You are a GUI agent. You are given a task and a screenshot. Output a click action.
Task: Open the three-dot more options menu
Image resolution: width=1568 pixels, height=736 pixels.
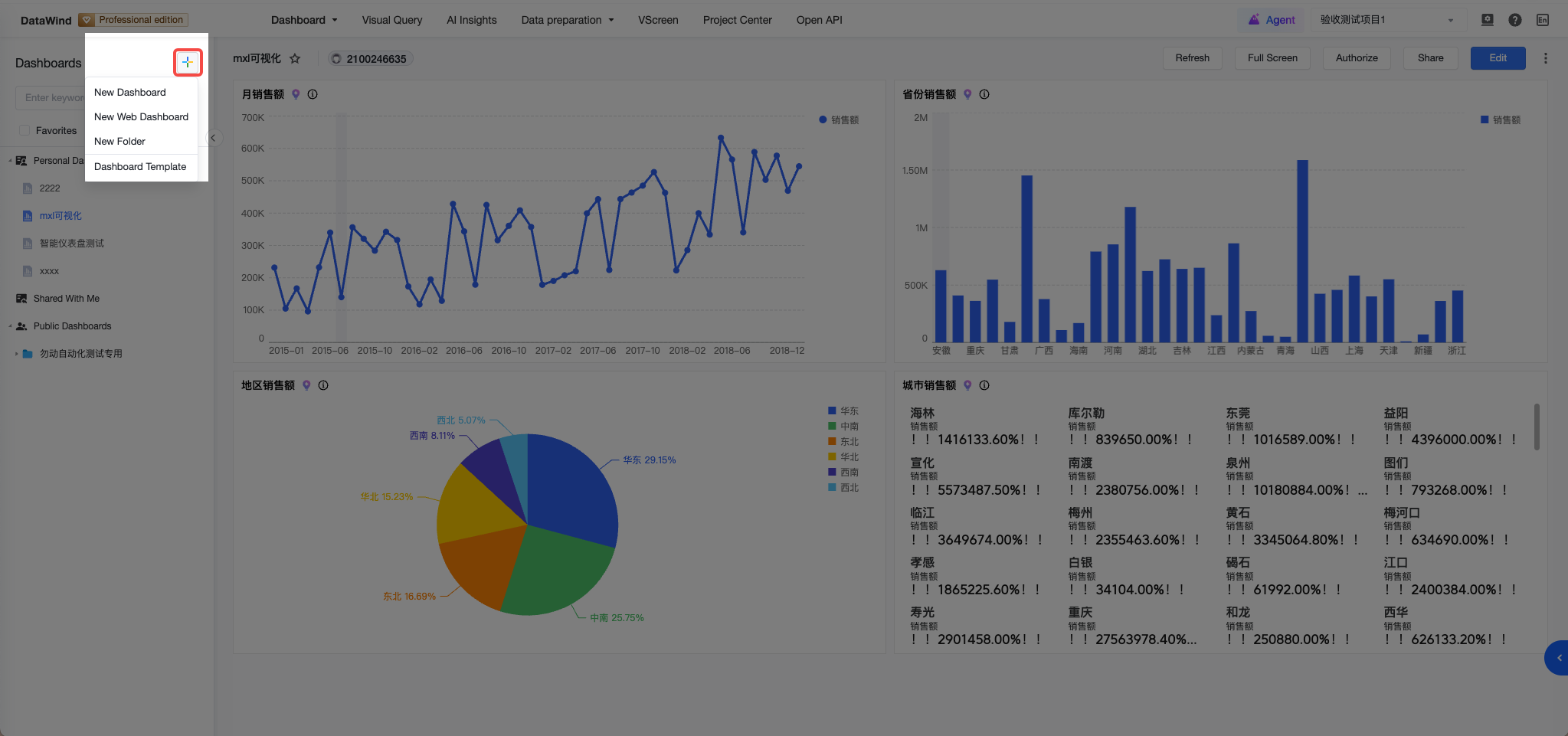point(1545,58)
